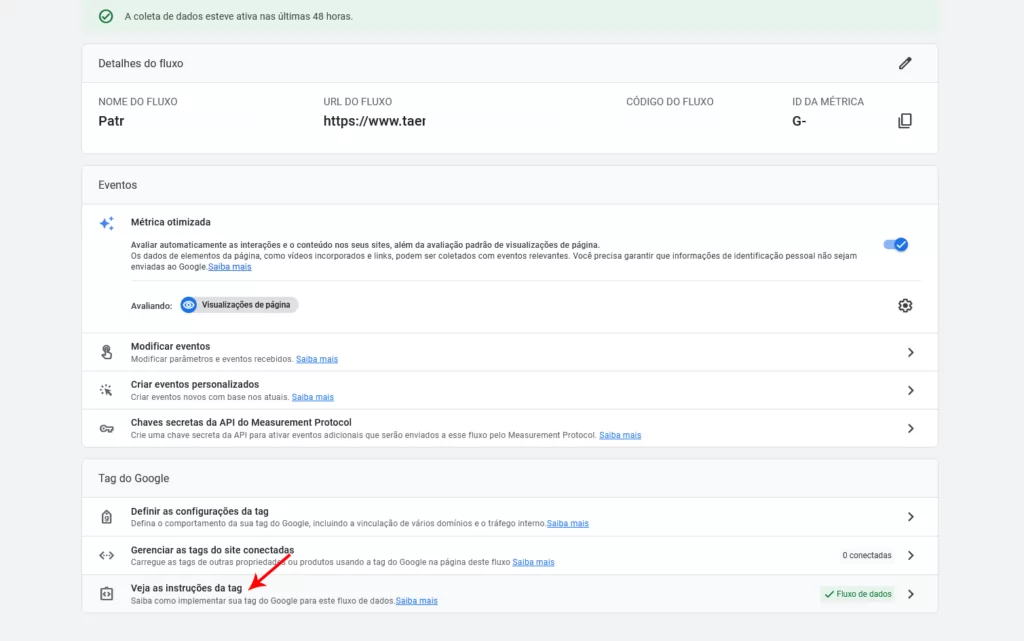Viewport: 1024px width, 641px height.
Task: Click the connected site tags arrows icon
Action: click(106, 555)
